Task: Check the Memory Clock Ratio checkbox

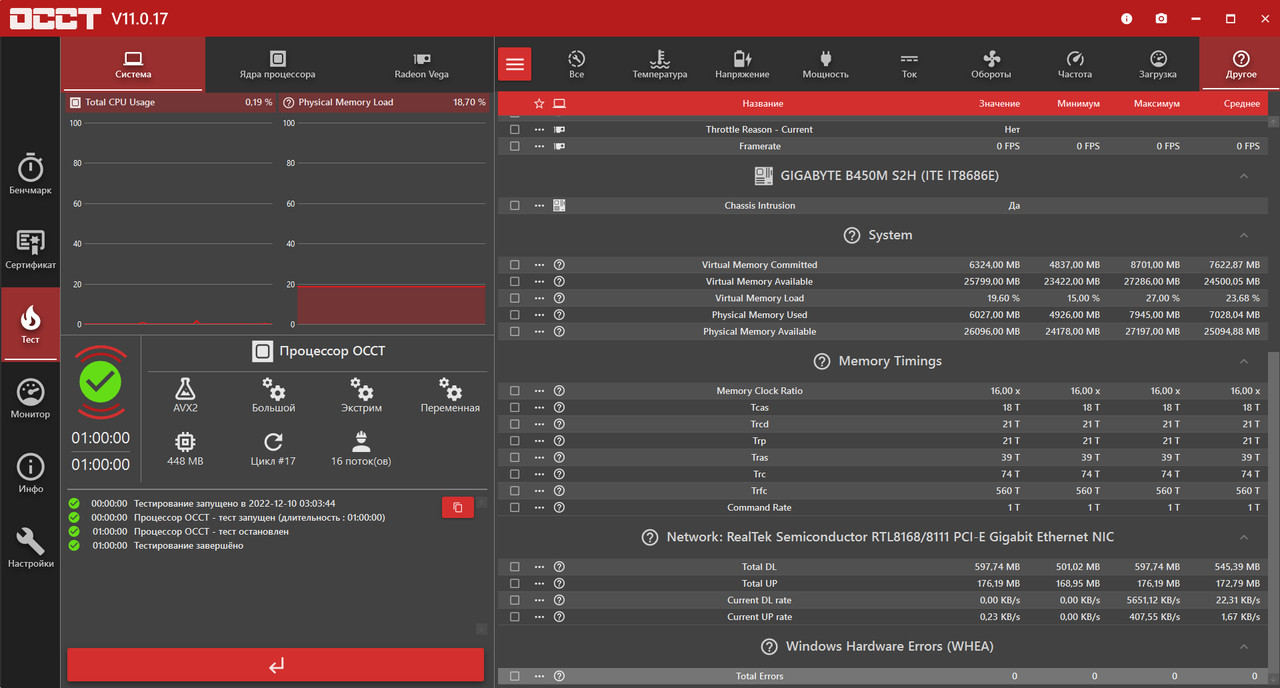Action: click(x=515, y=391)
